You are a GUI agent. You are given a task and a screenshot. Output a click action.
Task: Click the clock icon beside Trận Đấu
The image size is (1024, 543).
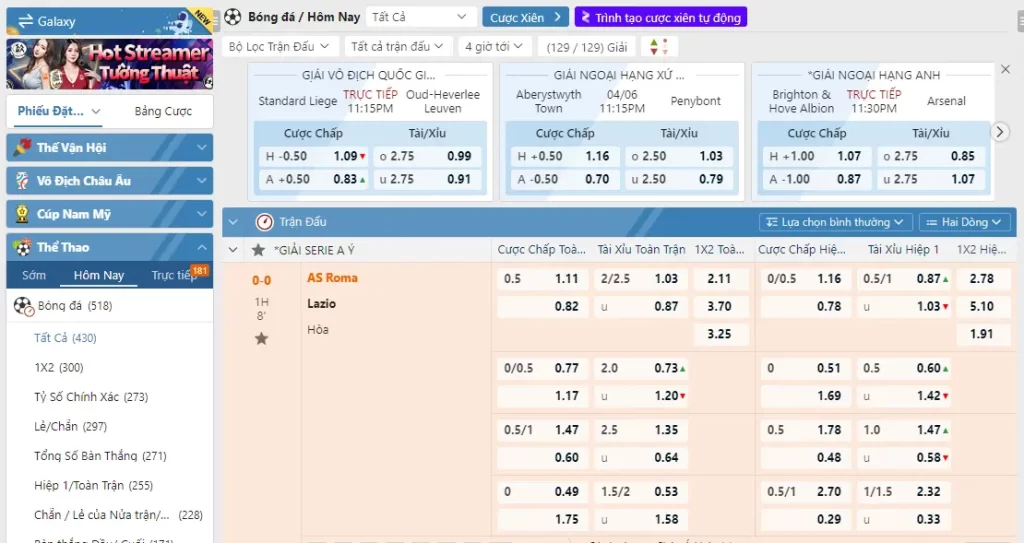(x=264, y=222)
